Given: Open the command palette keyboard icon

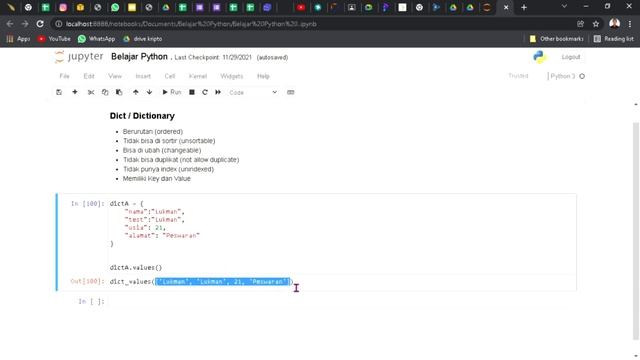Looking at the screenshot, I should [x=291, y=92].
